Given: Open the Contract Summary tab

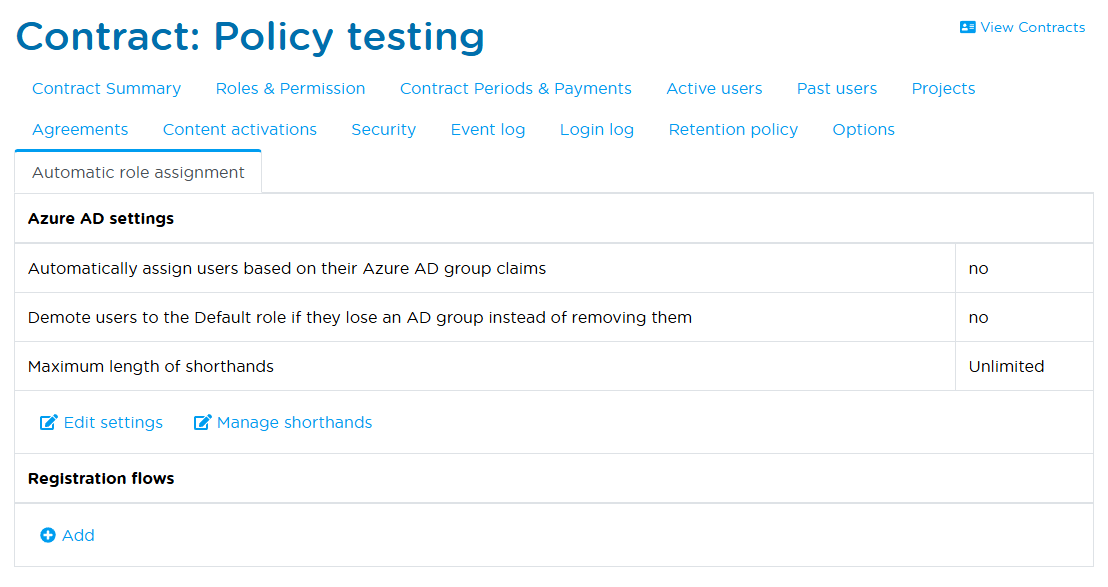Looking at the screenshot, I should [106, 89].
